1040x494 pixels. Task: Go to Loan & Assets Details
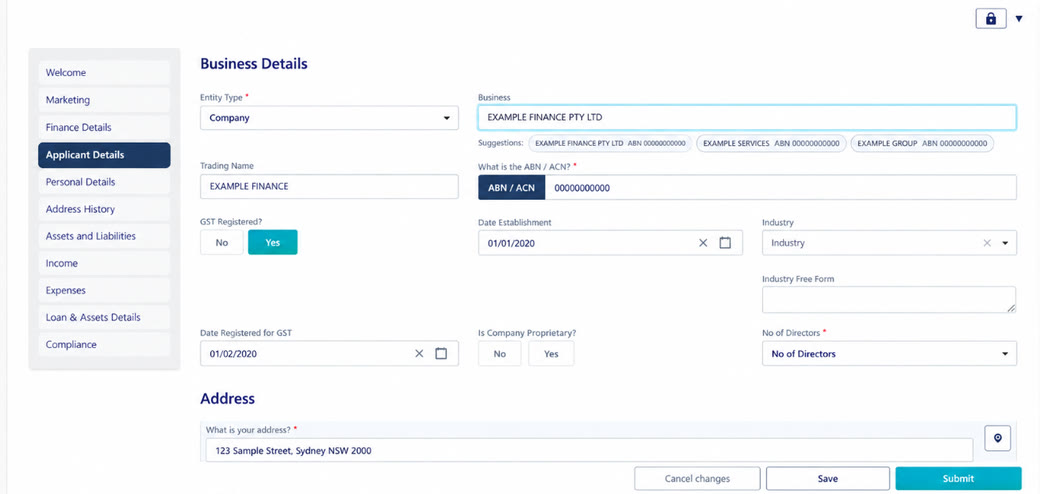[x=104, y=318]
